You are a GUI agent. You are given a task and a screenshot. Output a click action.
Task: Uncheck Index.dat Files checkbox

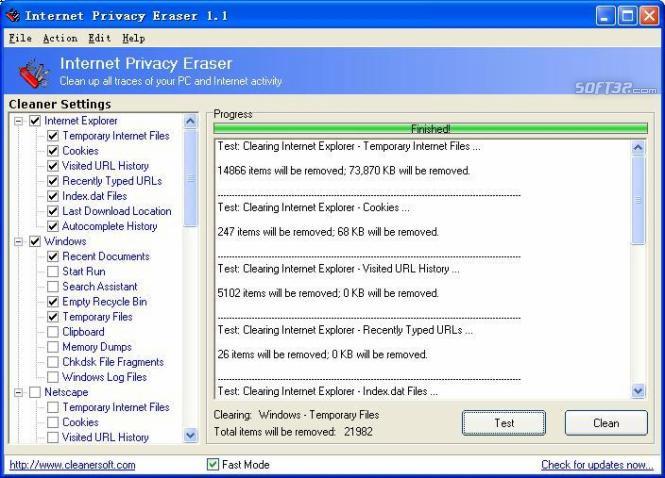(x=53, y=196)
